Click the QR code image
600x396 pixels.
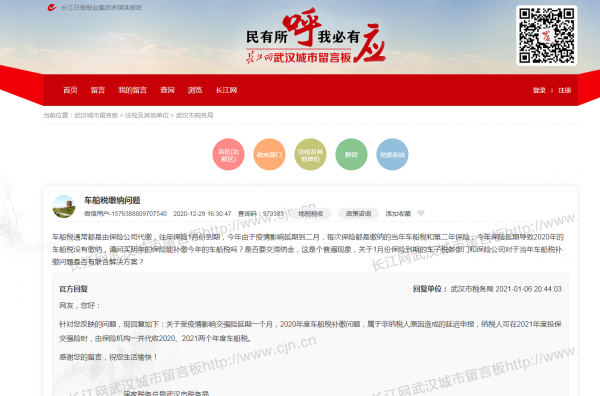click(546, 36)
